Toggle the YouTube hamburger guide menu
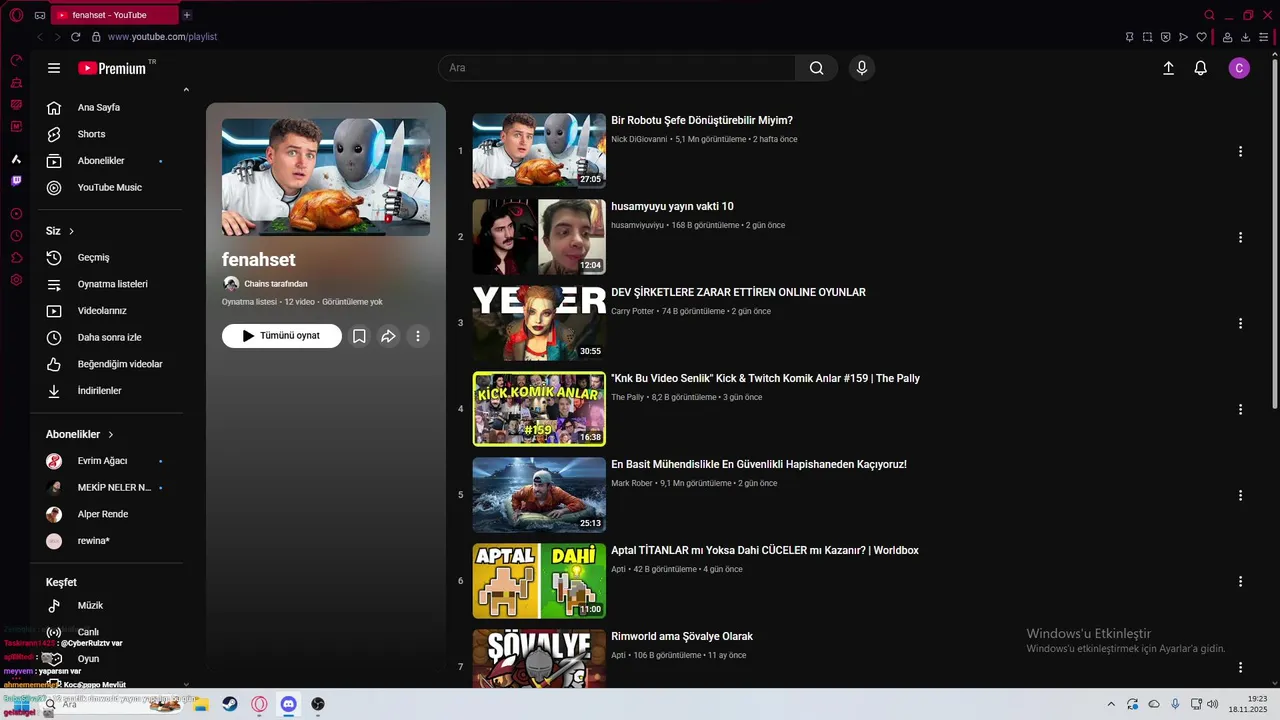Image resolution: width=1280 pixels, height=720 pixels. tap(54, 68)
